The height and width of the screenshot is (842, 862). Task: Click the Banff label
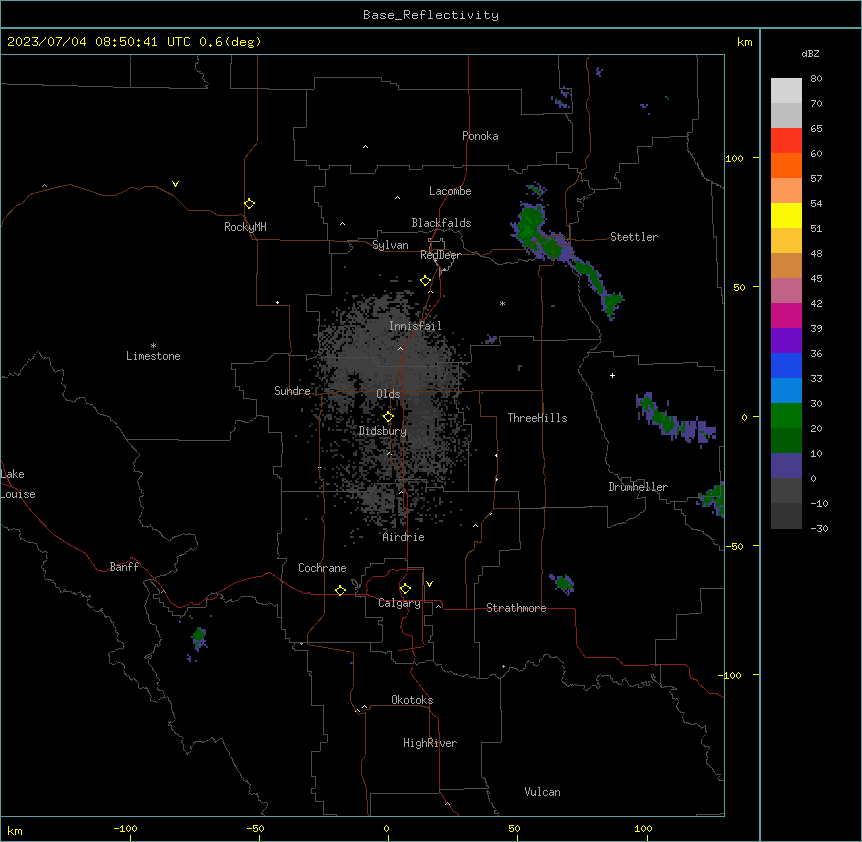tap(124, 567)
